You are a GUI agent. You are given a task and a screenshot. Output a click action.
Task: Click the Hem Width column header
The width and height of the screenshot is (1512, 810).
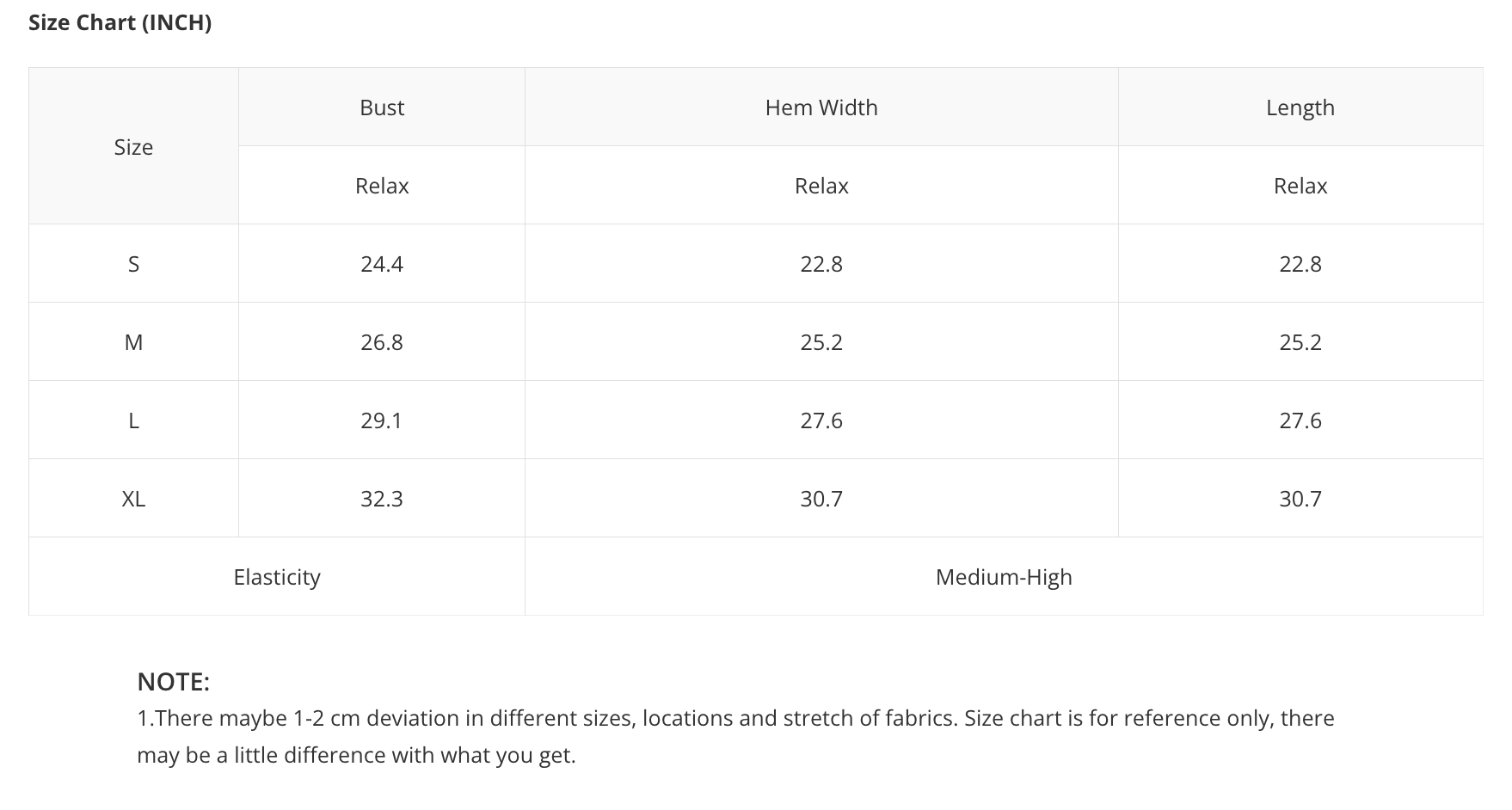point(821,107)
